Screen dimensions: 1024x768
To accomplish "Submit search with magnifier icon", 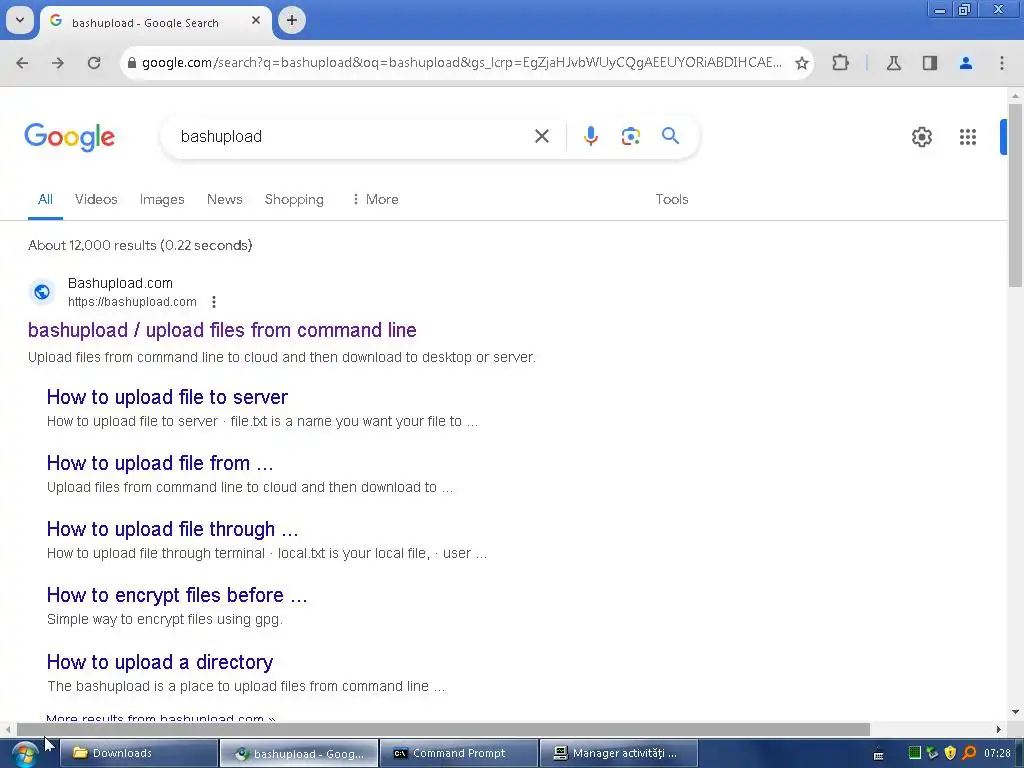I will point(671,136).
